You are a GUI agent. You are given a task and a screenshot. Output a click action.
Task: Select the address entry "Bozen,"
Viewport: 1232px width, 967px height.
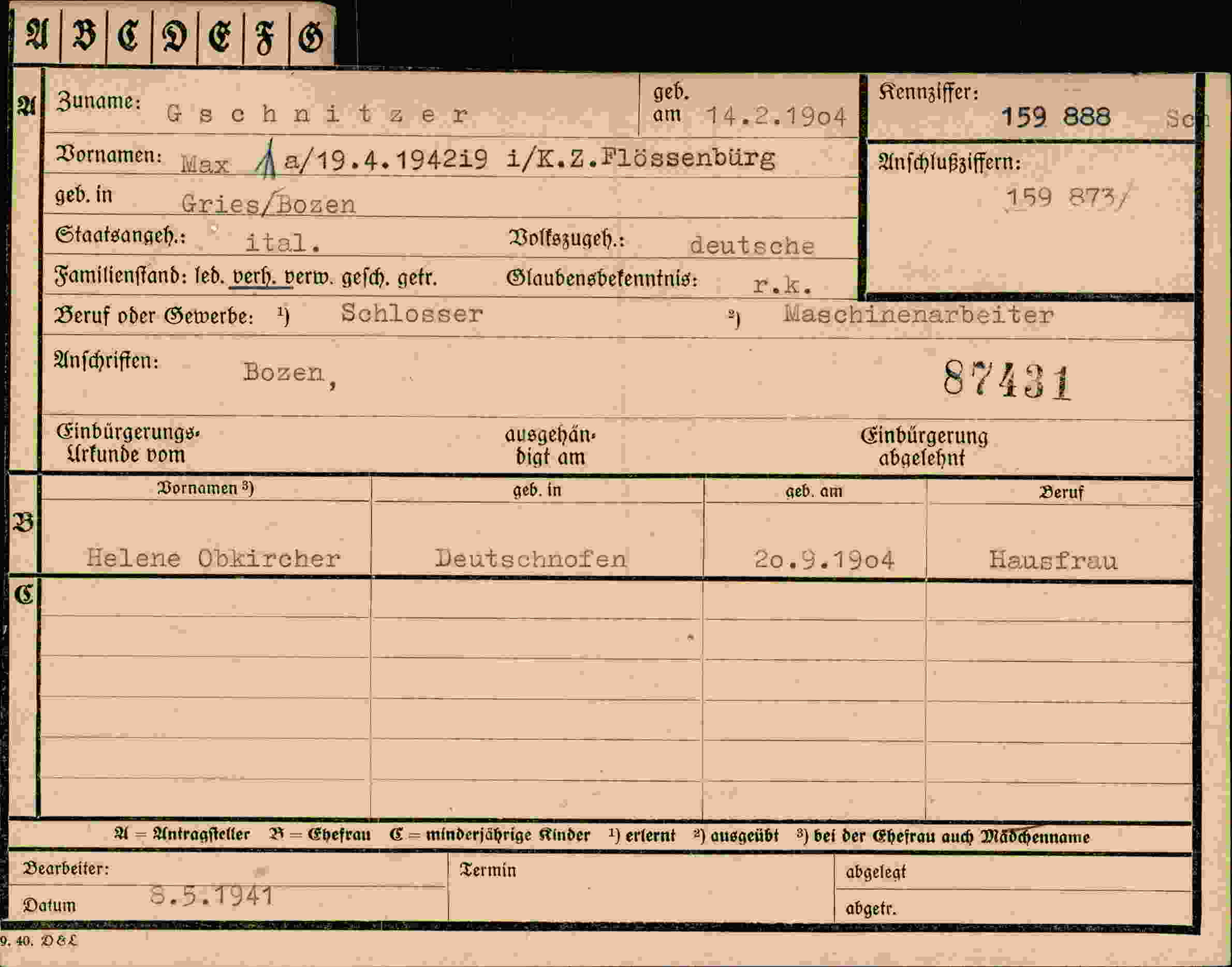coord(290,374)
